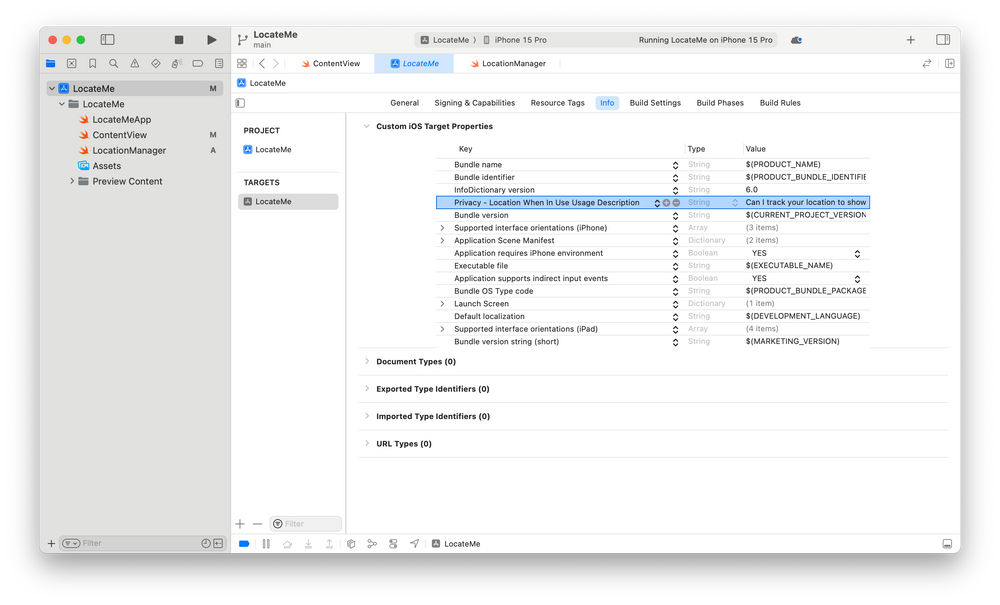
Task: Show the Issue navigator warning triangle
Action: point(135,63)
